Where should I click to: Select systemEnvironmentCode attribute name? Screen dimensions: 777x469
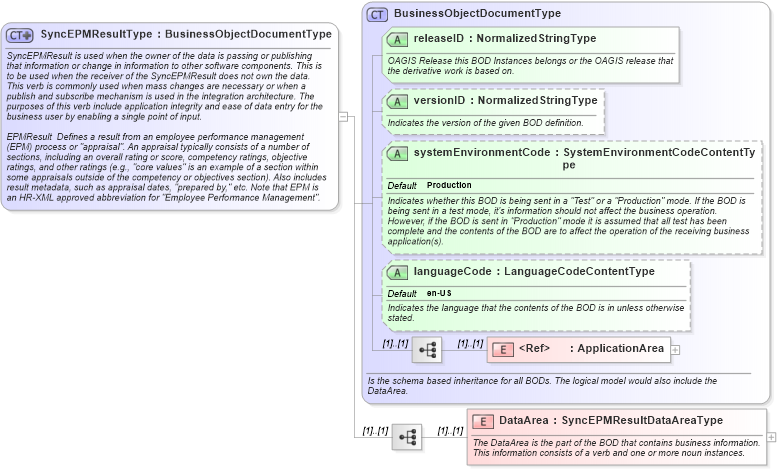[482, 153]
